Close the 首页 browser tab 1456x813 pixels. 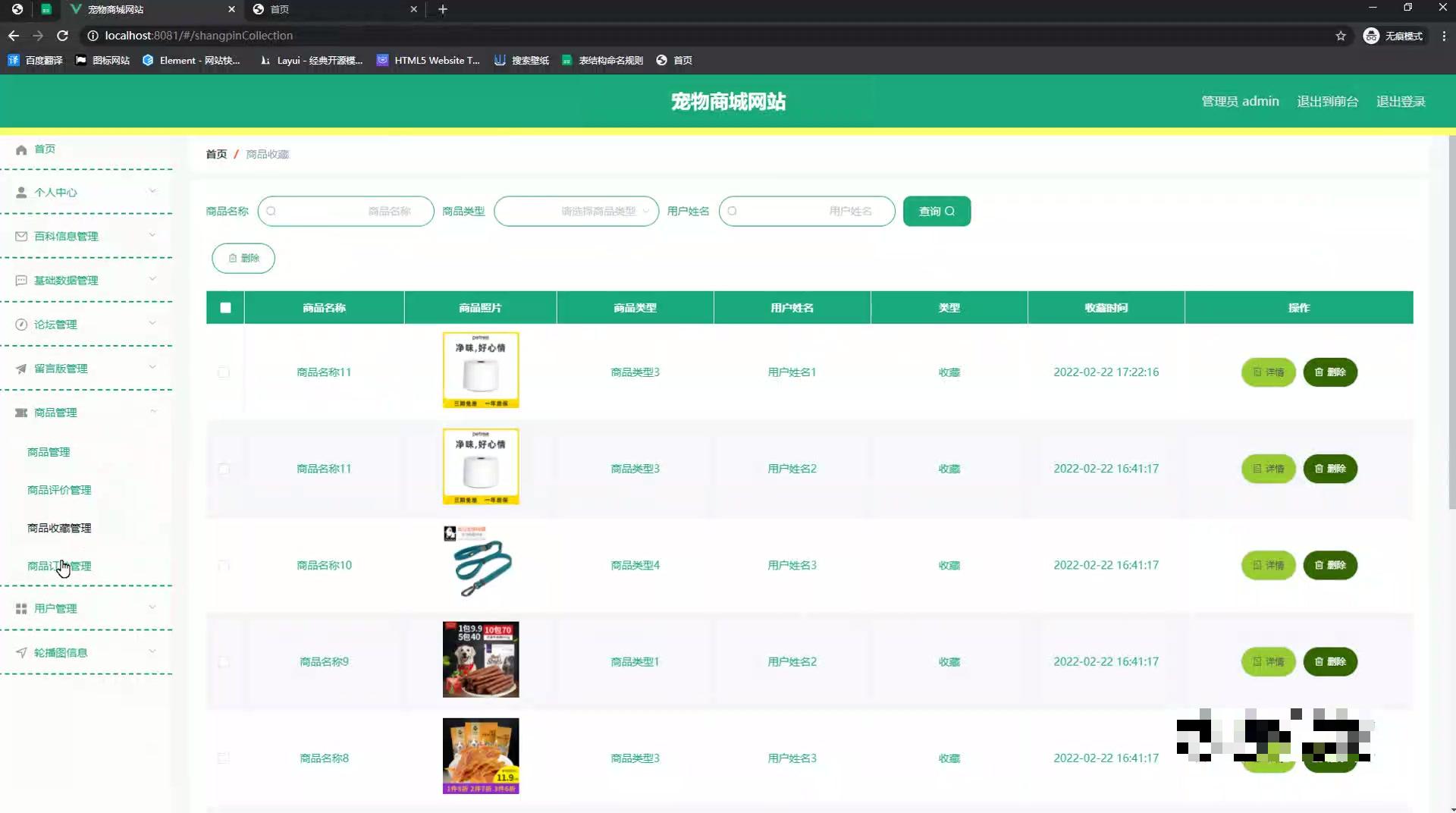[413, 9]
